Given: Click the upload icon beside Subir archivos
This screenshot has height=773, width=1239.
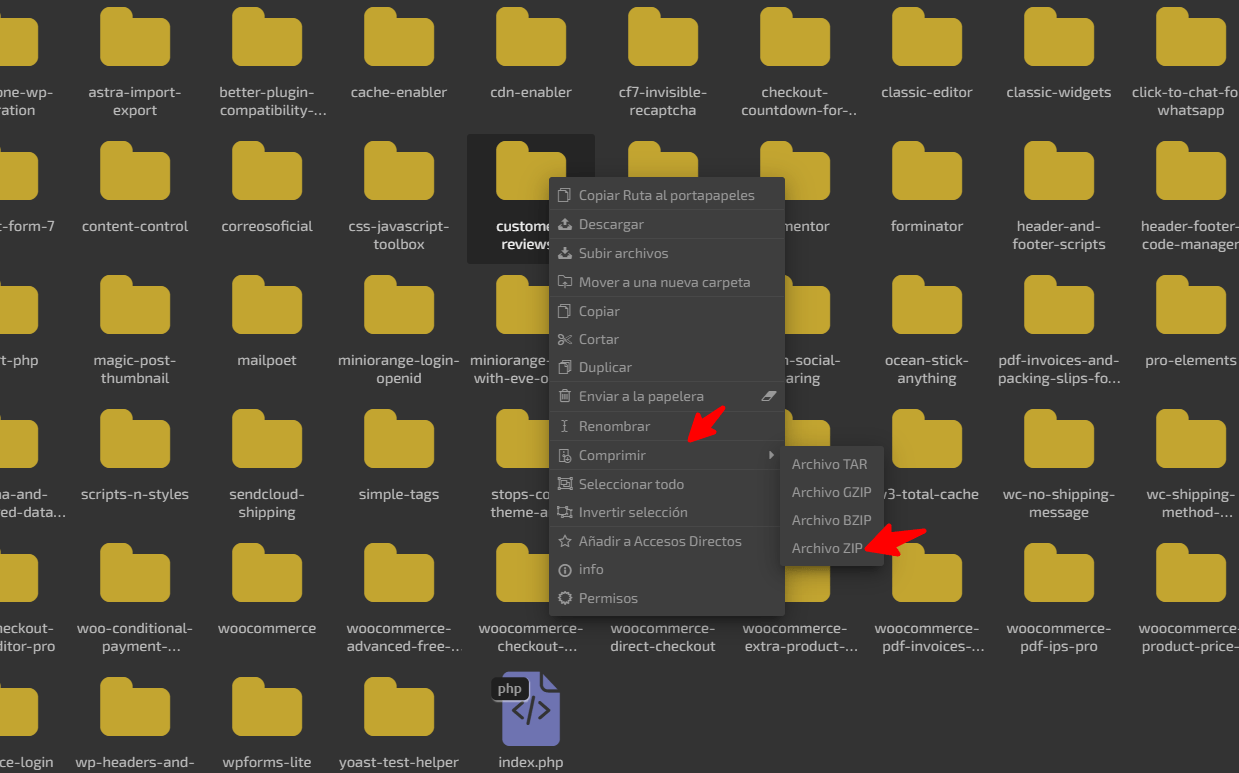Looking at the screenshot, I should point(565,253).
